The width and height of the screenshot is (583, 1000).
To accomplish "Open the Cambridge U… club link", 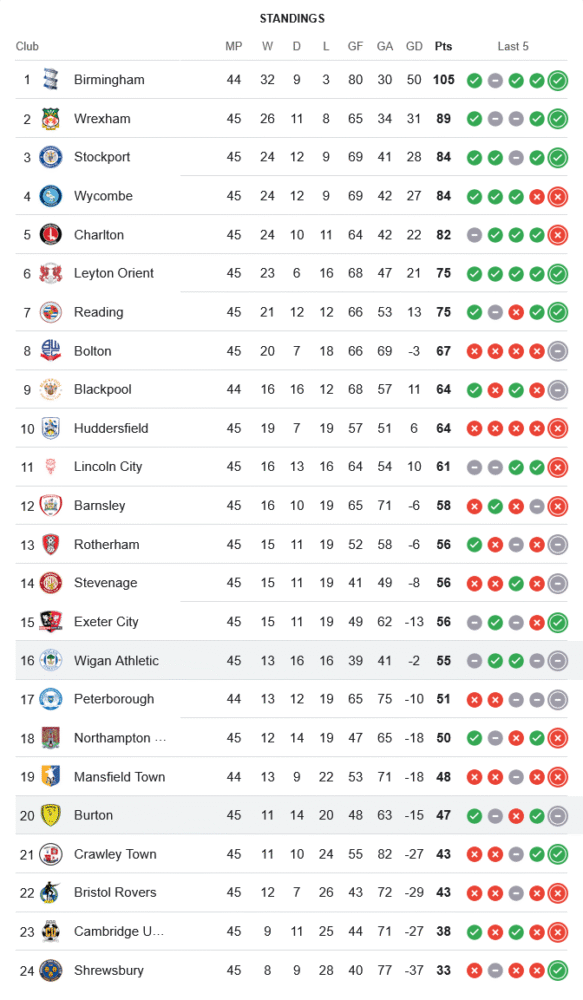I will (119, 931).
